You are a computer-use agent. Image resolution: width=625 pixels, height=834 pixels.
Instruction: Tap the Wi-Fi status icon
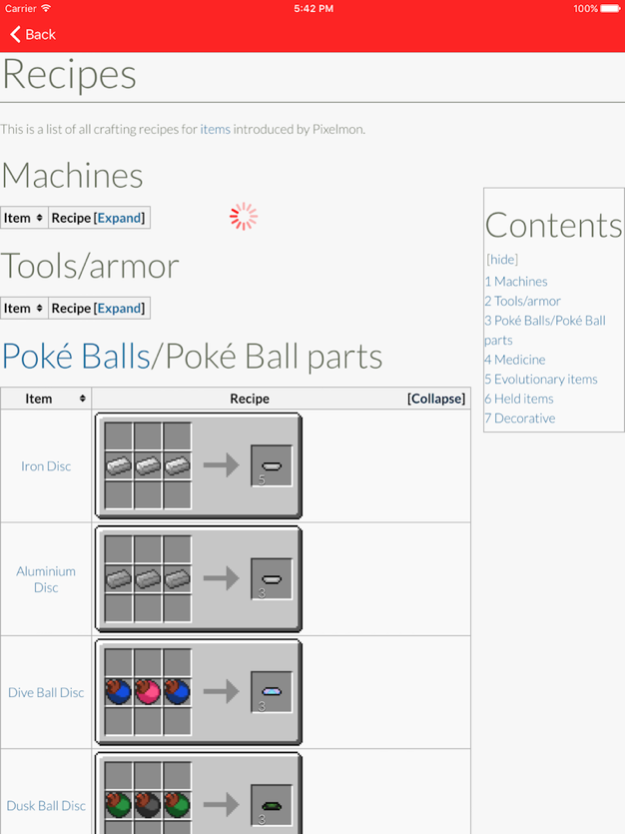(46, 8)
